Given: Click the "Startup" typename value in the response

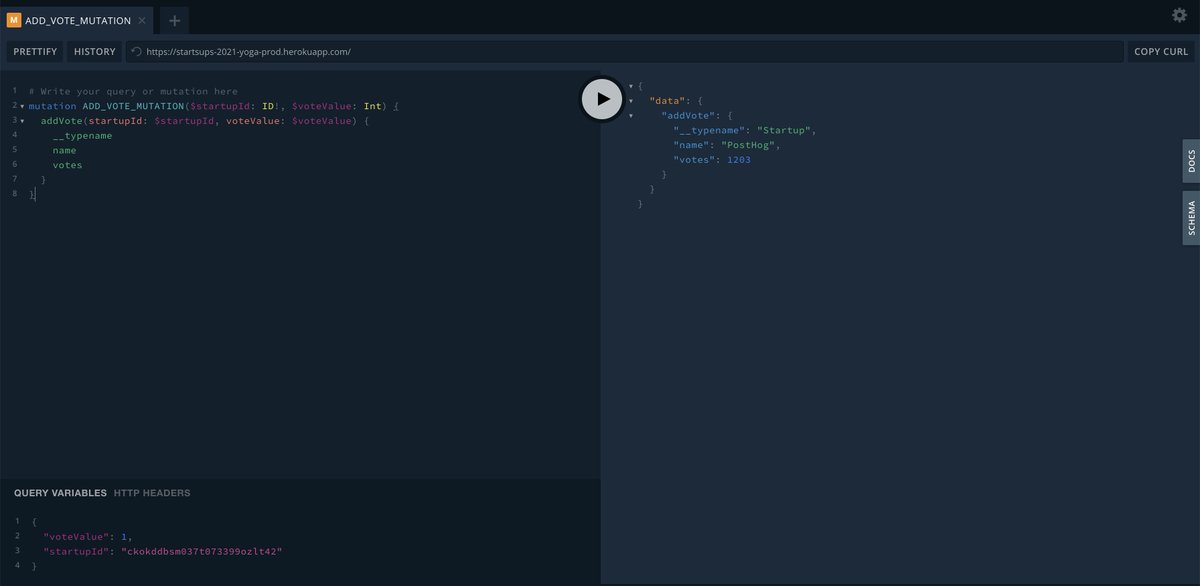Looking at the screenshot, I should [x=786, y=130].
